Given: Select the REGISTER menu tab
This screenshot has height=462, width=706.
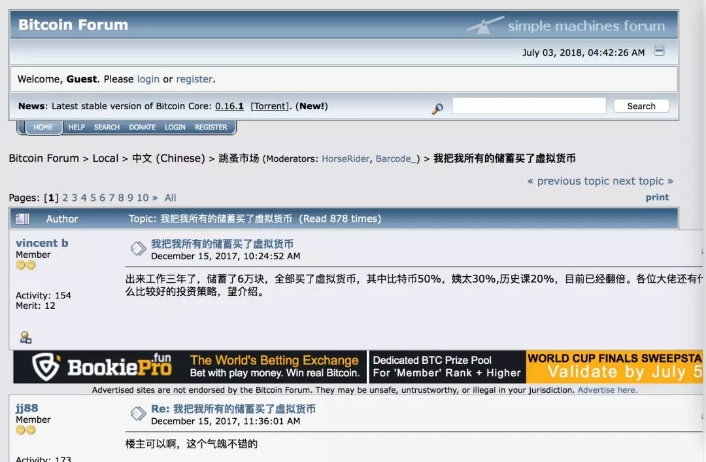Looking at the screenshot, I should (211, 128).
